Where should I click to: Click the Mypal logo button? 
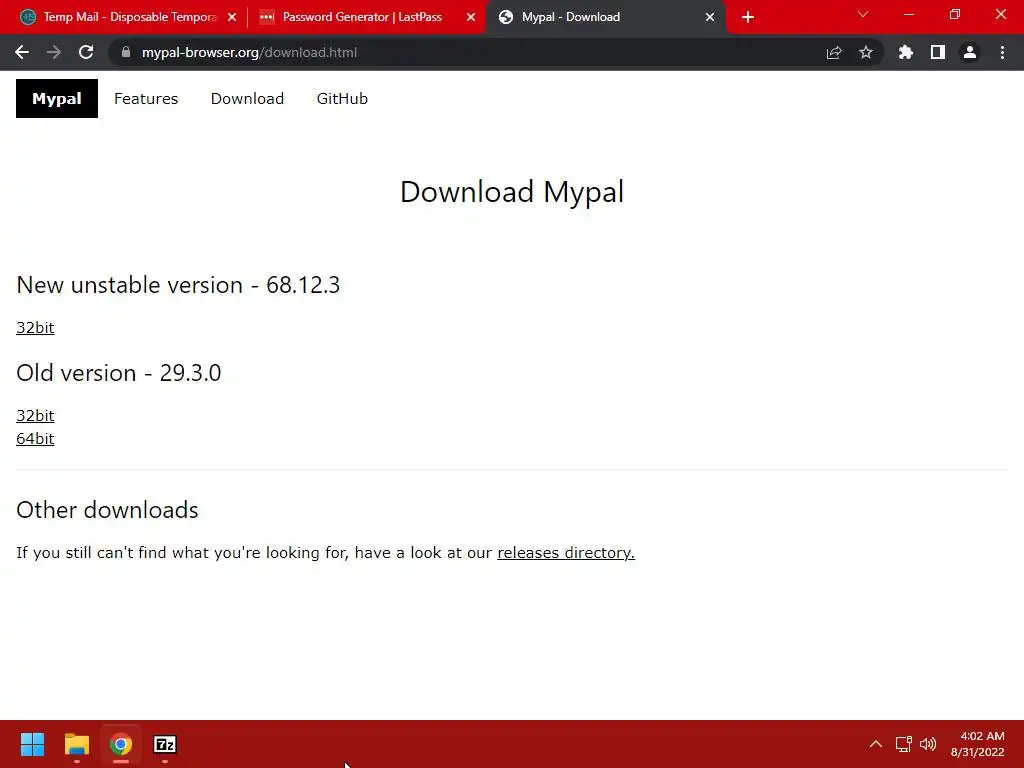point(57,99)
